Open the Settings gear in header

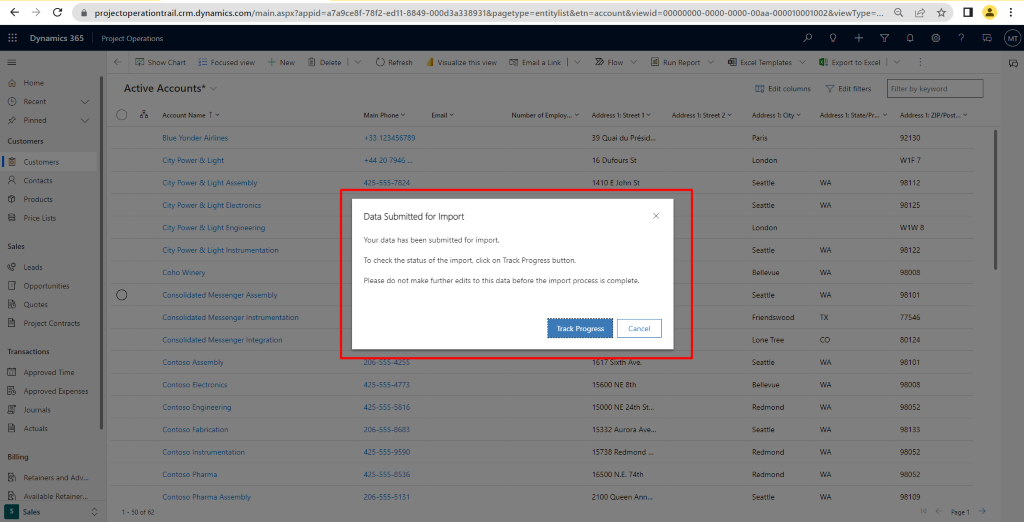(935, 38)
